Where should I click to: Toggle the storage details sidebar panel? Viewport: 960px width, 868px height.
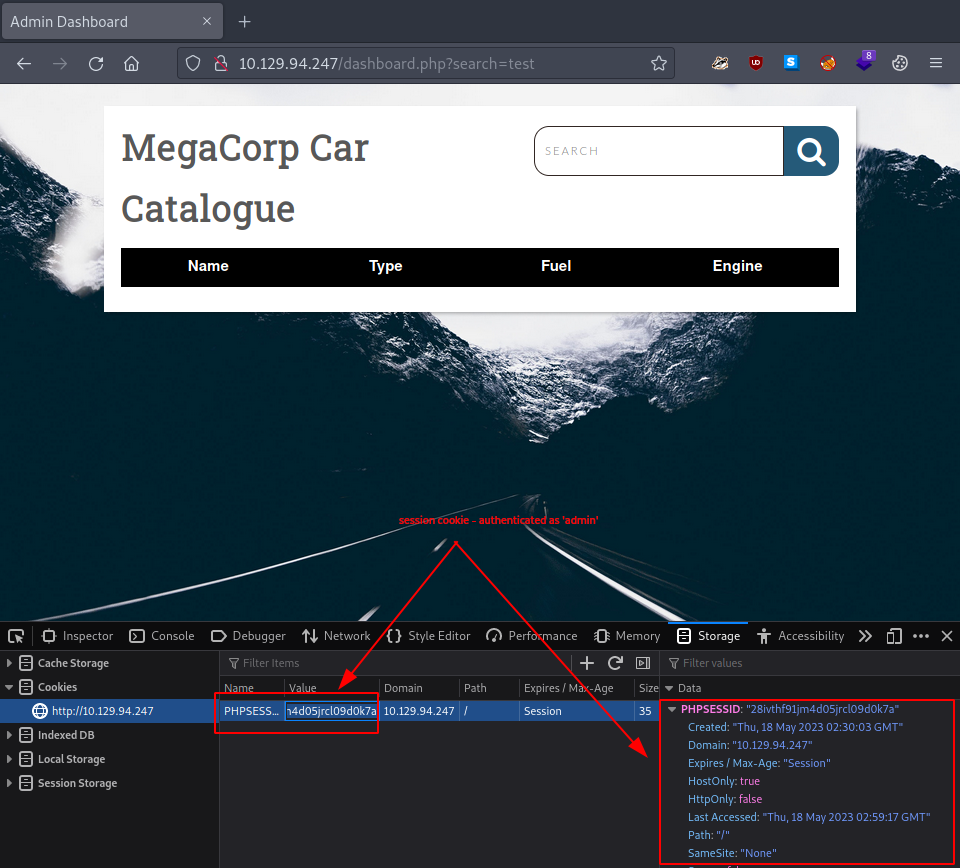[x=643, y=663]
